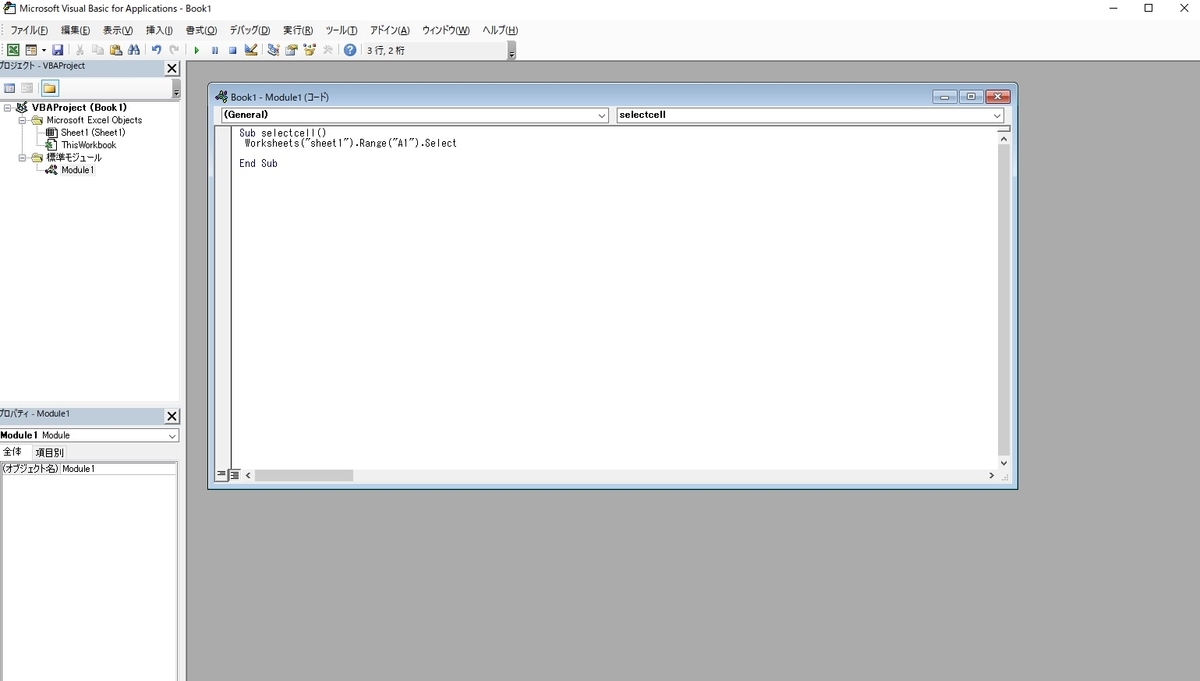Open the 編集(E) menu
Screen dimensions: 1200x681
75,30
